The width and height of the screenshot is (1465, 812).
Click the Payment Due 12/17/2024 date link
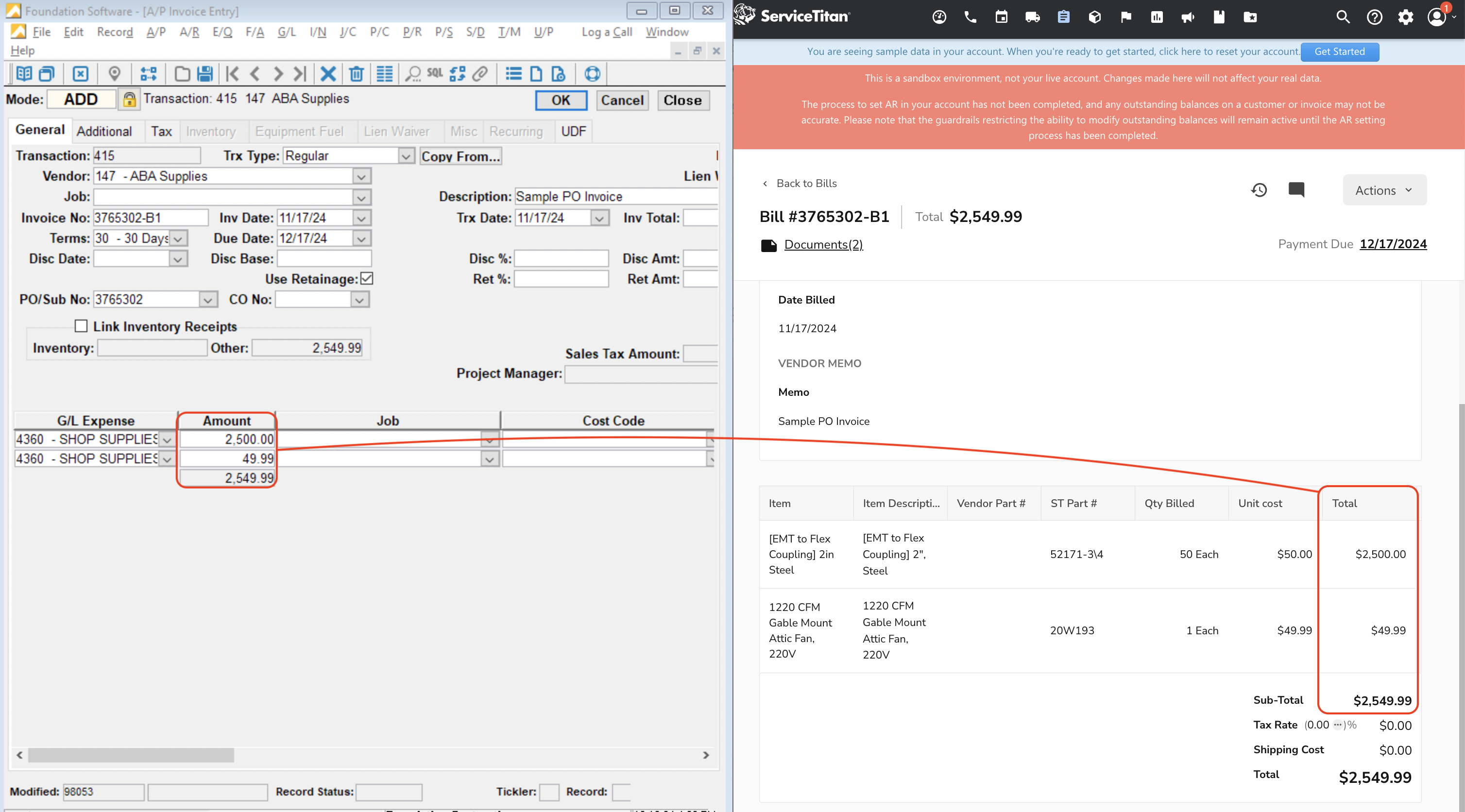1393,244
